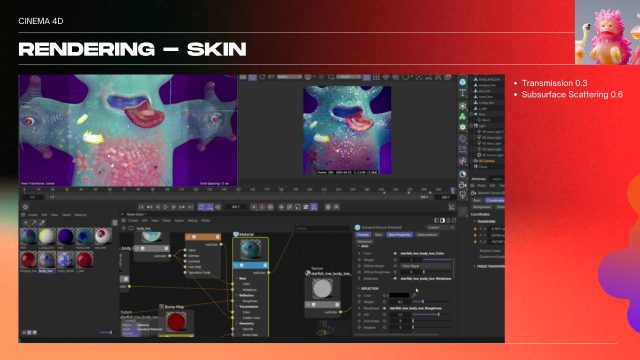Click the Material Manager hamburger menu icon
Image resolution: width=640 pixels, height=360 pixels.
tap(23, 215)
